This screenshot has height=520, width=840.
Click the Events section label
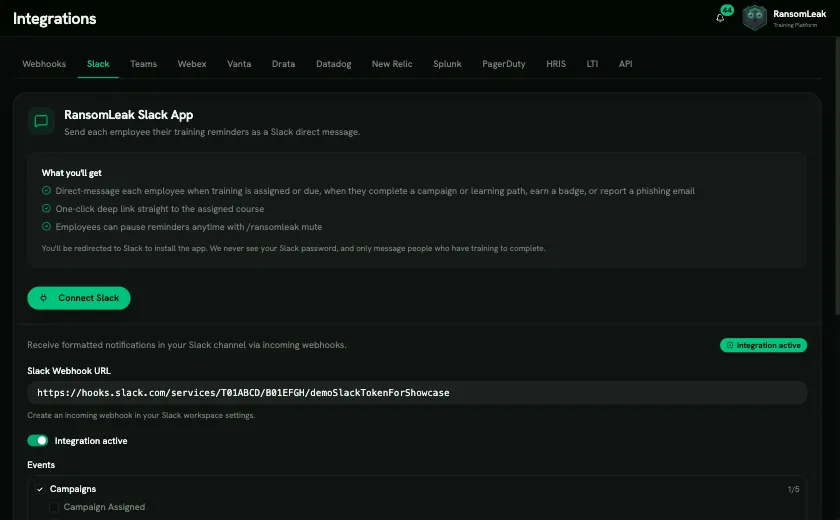[41, 465]
